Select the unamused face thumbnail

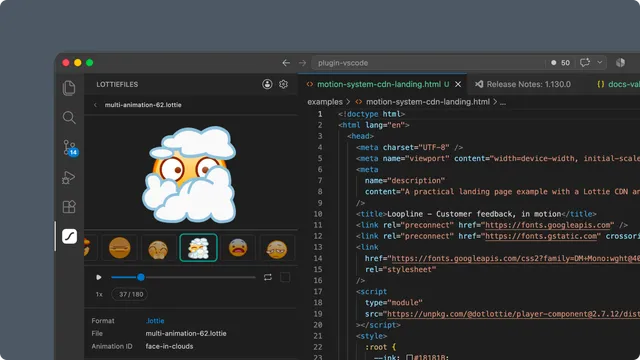click(x=277, y=247)
